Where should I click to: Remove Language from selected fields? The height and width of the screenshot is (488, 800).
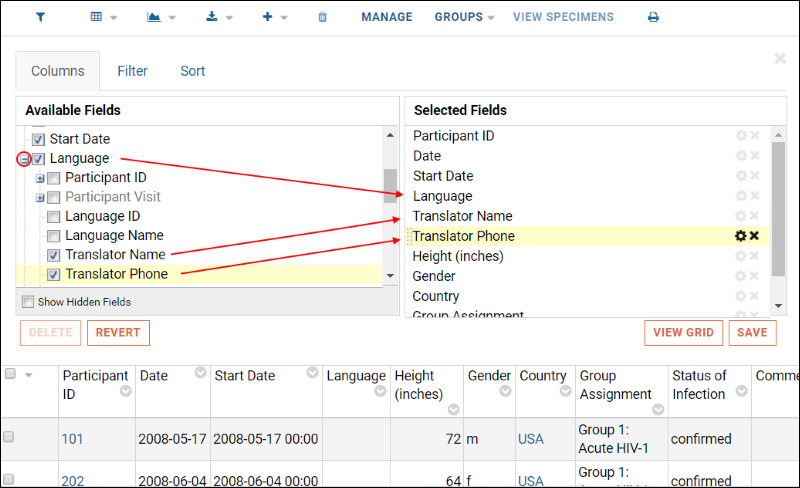tap(755, 196)
